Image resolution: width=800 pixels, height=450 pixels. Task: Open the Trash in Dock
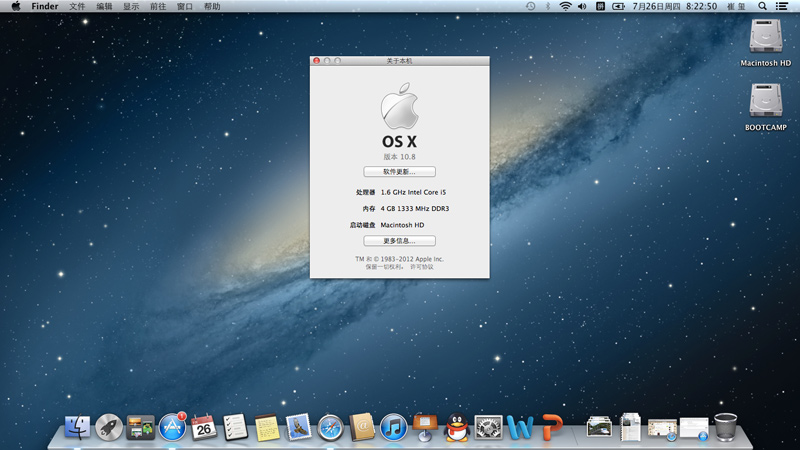(x=726, y=427)
